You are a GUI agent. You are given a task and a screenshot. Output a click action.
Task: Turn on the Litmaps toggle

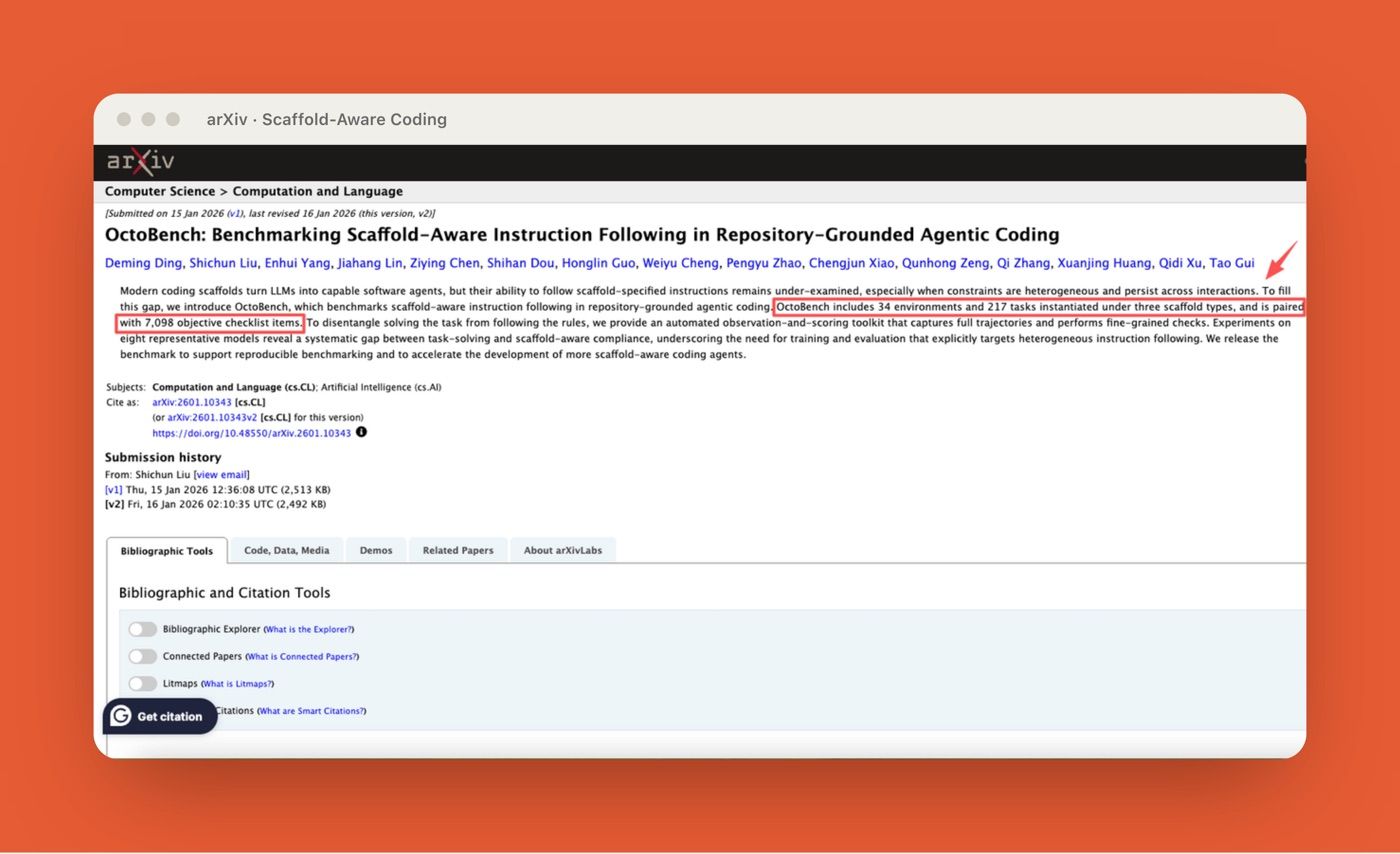tap(142, 683)
